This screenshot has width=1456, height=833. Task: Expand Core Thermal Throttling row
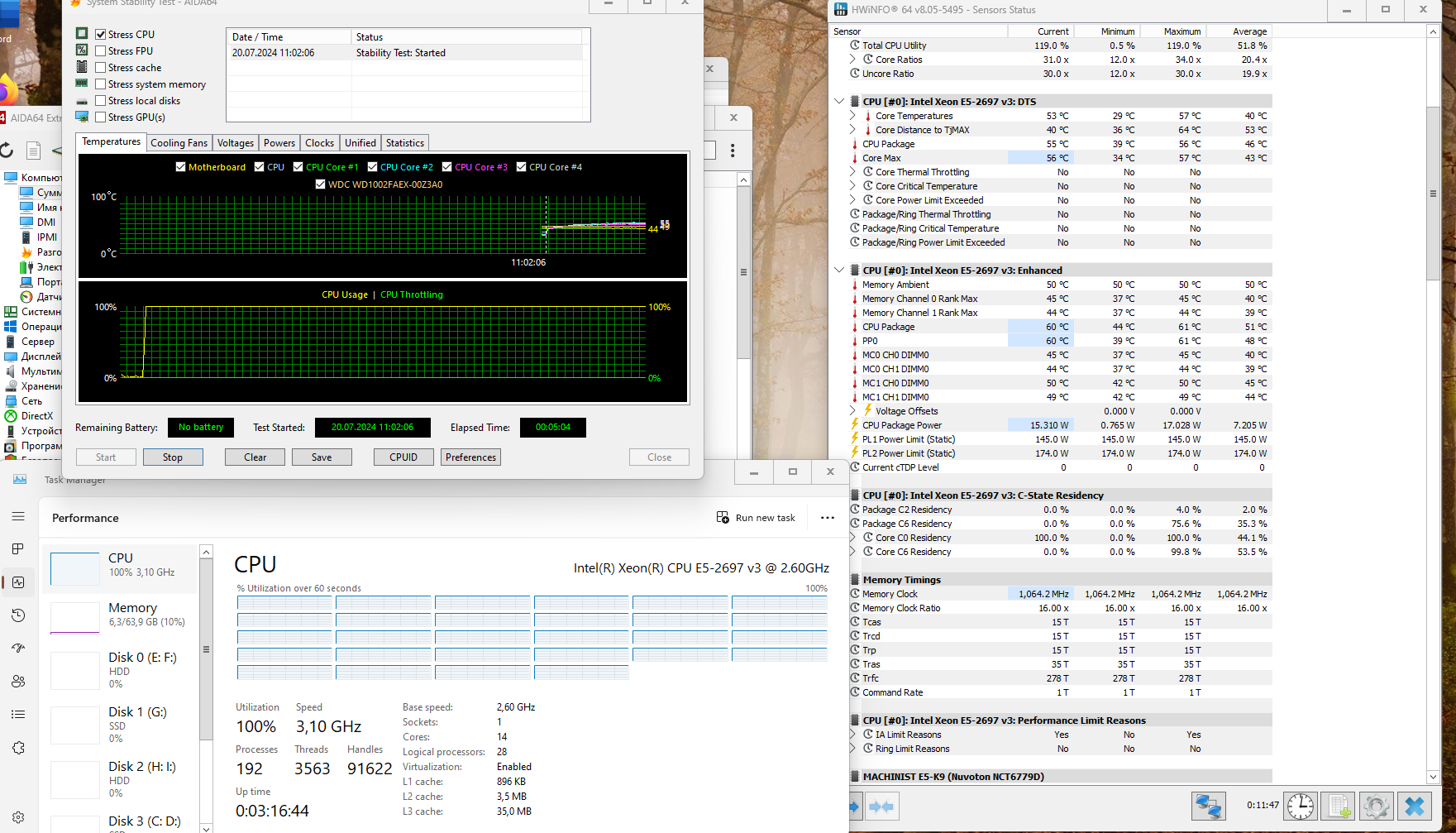click(852, 172)
